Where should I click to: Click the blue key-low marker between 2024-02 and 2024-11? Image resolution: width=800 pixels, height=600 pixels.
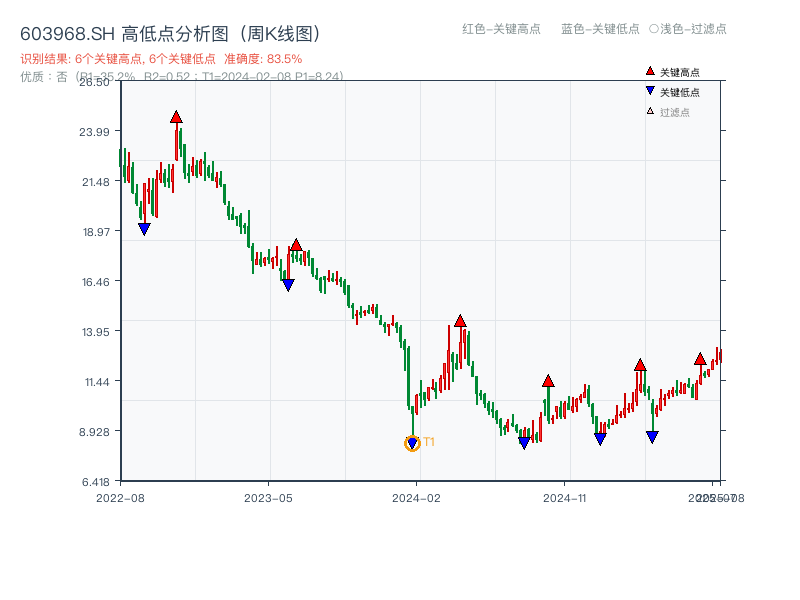tap(524, 443)
